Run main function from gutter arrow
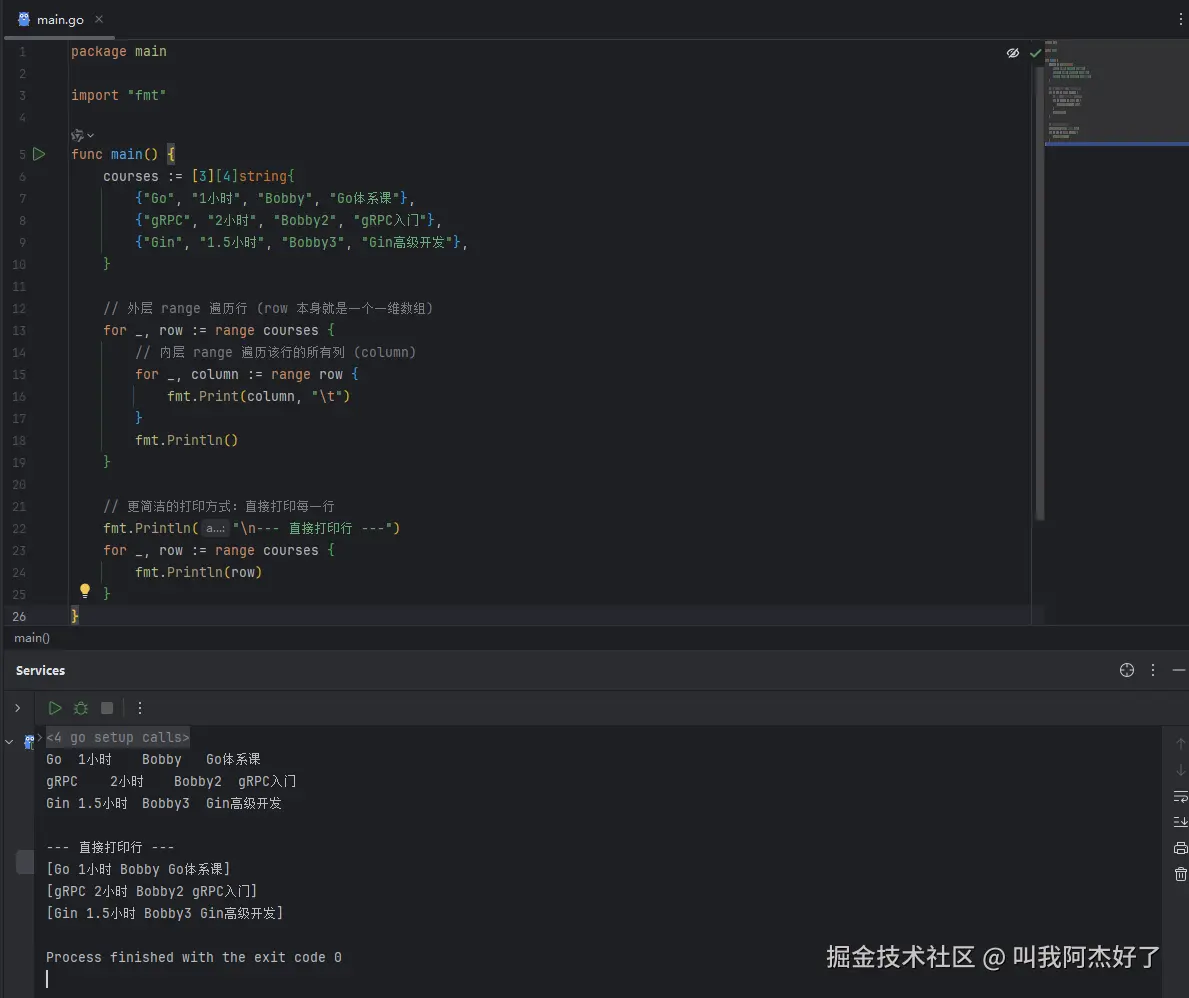 point(39,154)
